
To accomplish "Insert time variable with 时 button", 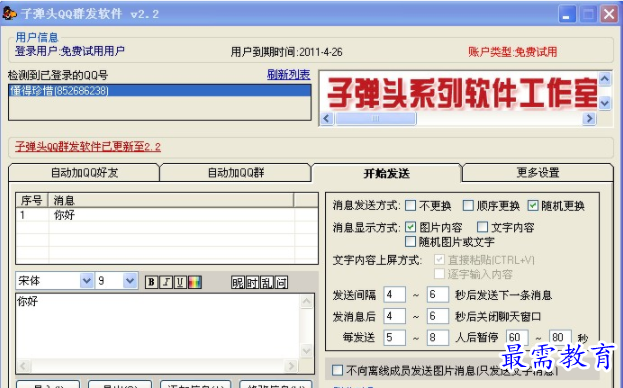I will [x=252, y=282].
